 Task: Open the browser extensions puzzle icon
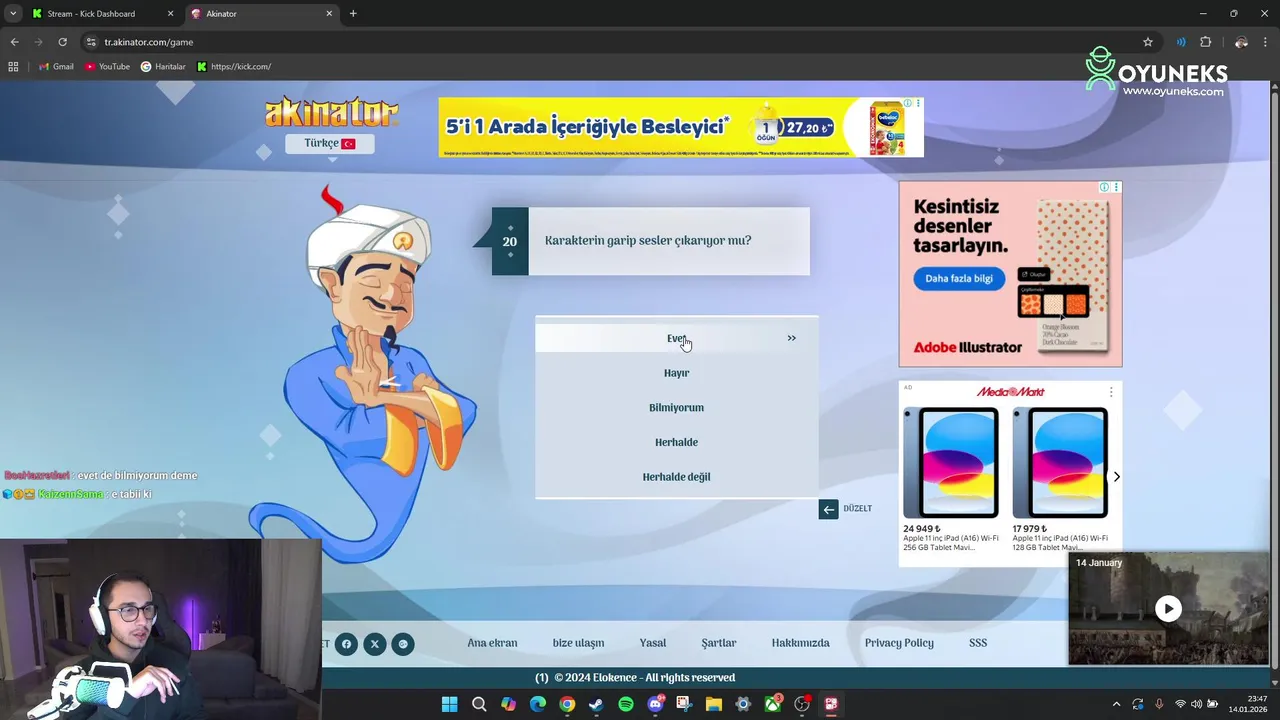point(1205,42)
